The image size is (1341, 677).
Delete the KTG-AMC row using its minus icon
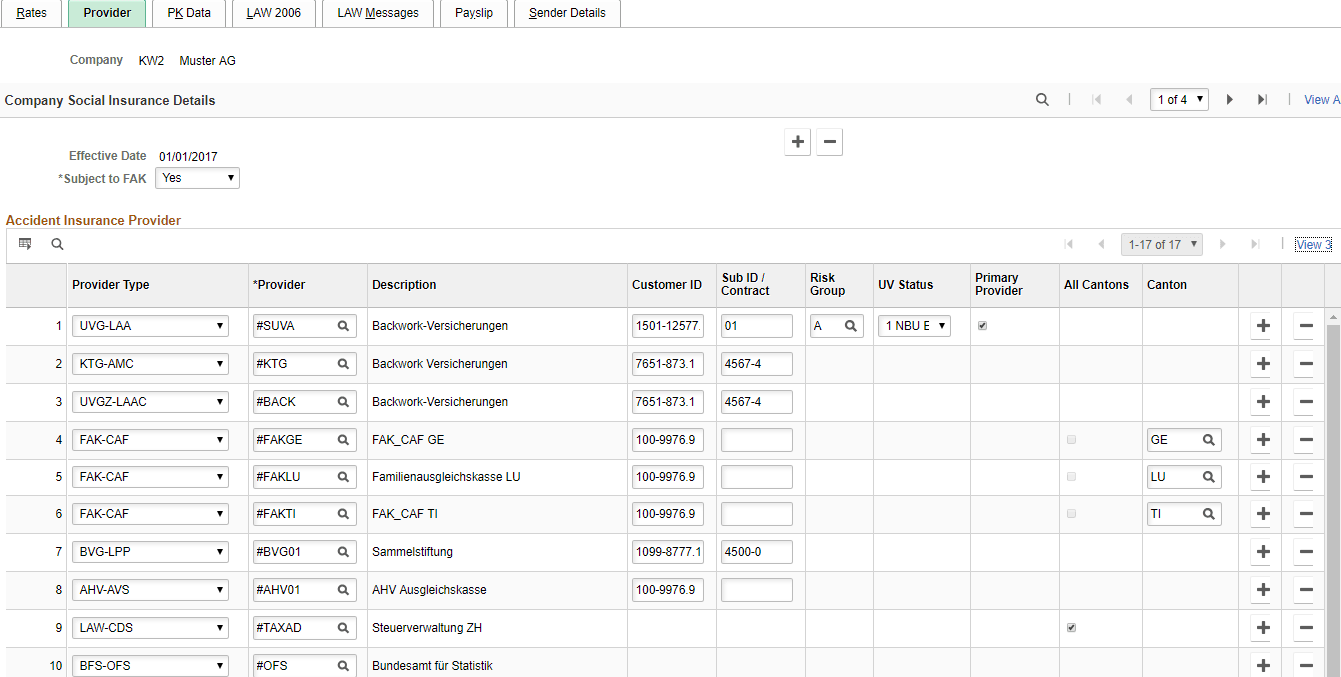click(1305, 363)
